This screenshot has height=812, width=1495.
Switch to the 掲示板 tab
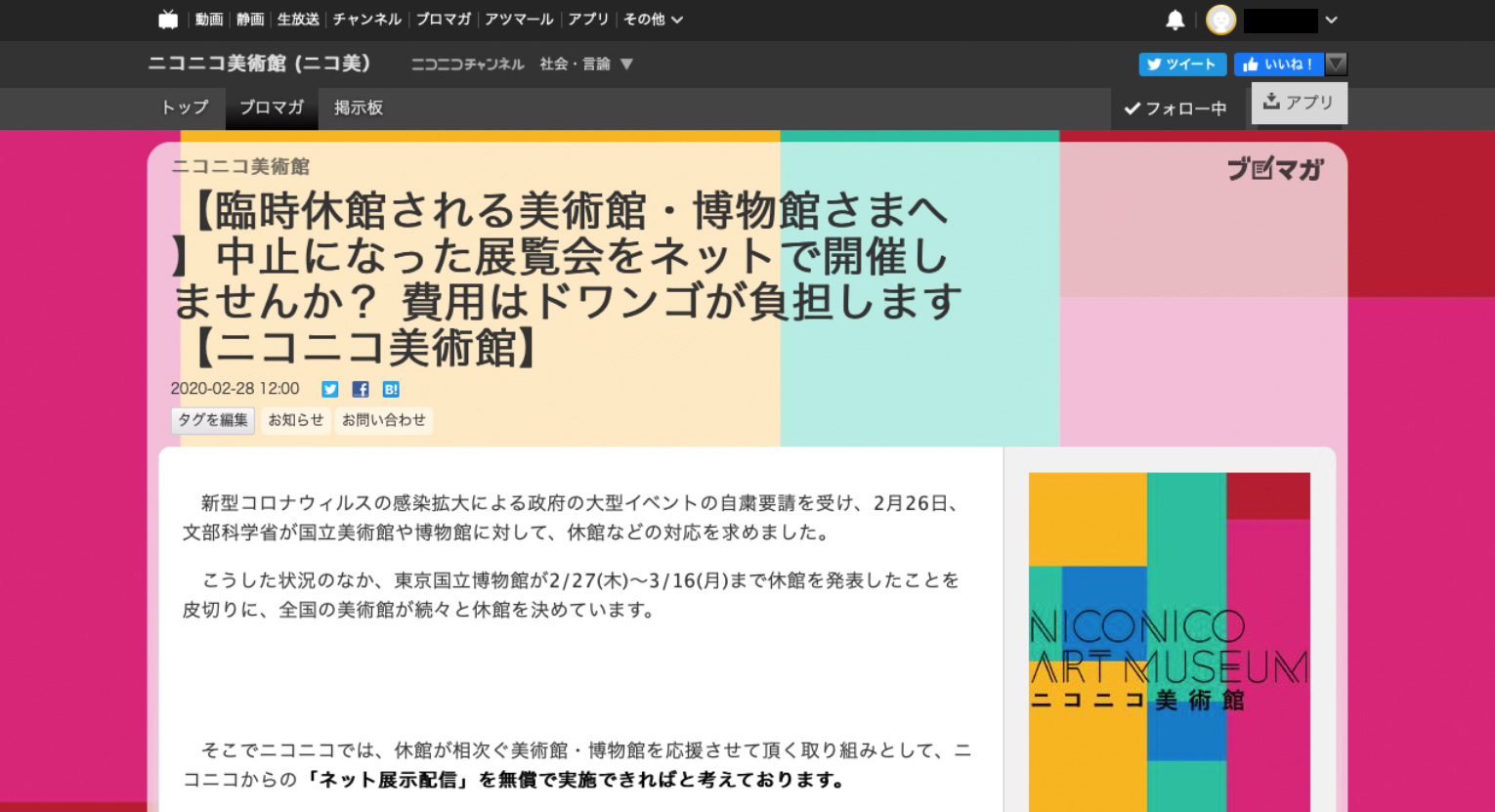coord(359,108)
